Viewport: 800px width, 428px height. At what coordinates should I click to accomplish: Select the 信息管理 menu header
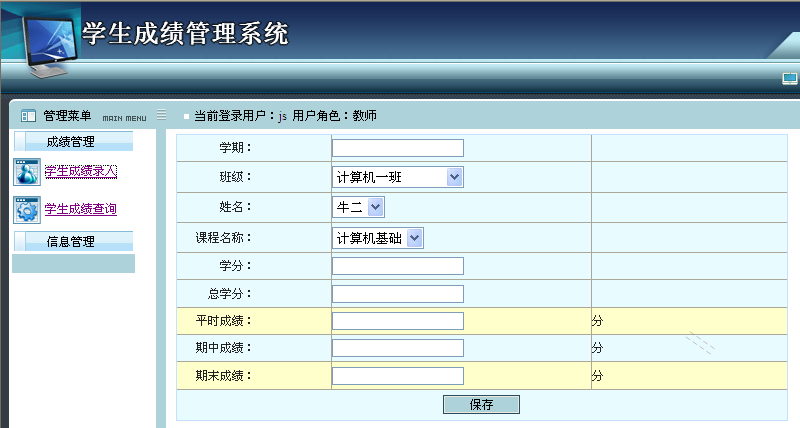(x=74, y=241)
